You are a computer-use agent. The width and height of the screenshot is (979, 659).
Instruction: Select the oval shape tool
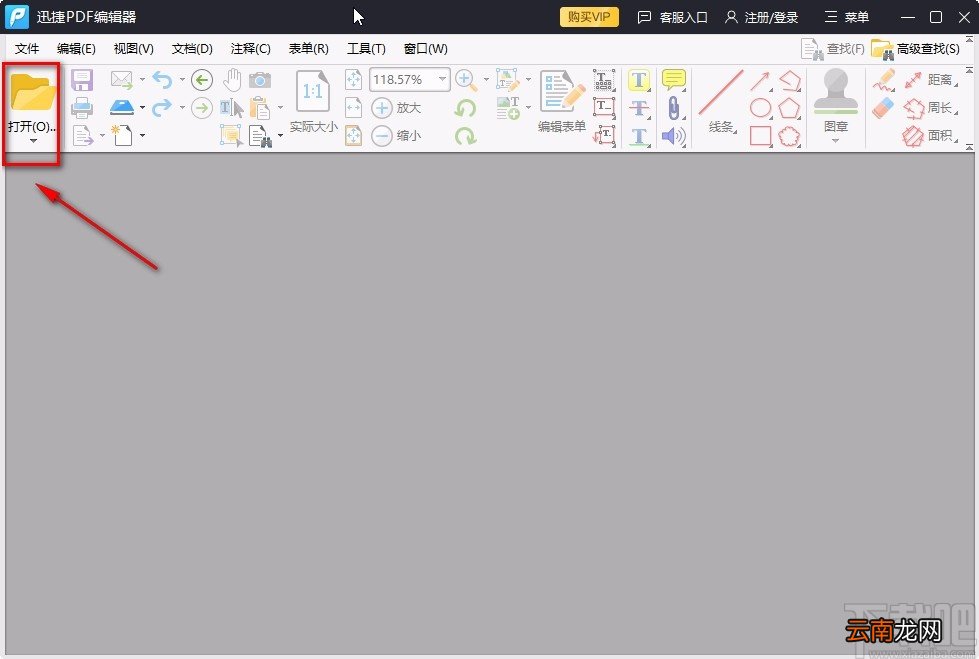(760, 107)
